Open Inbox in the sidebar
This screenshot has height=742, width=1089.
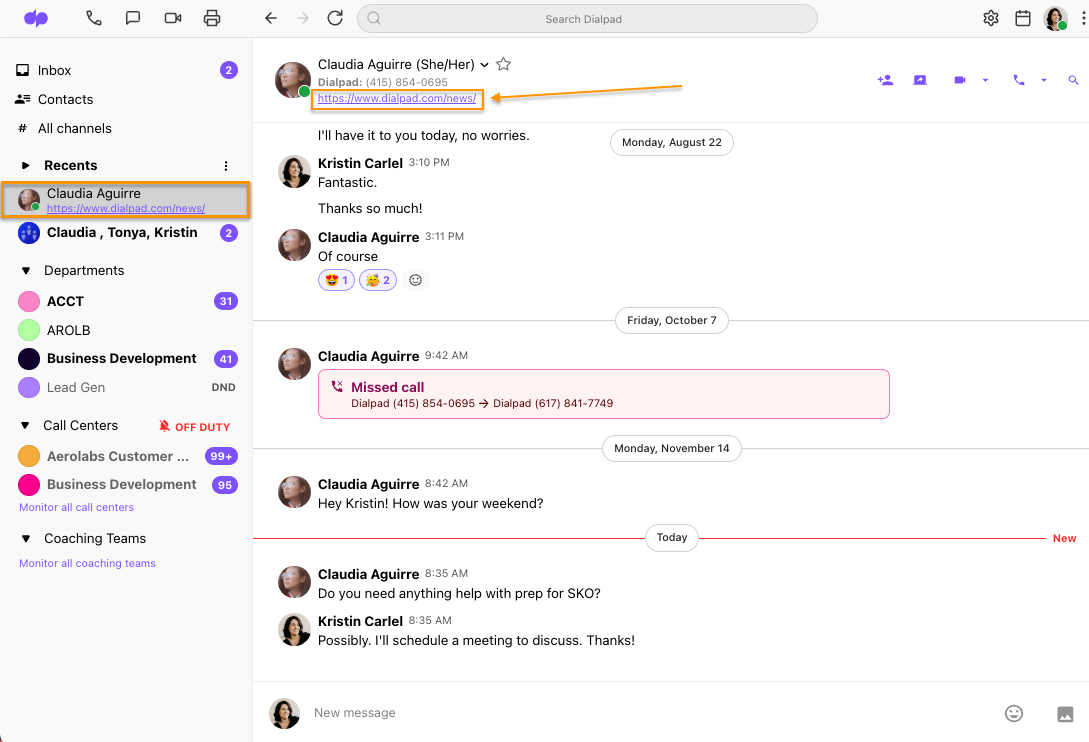click(126, 70)
